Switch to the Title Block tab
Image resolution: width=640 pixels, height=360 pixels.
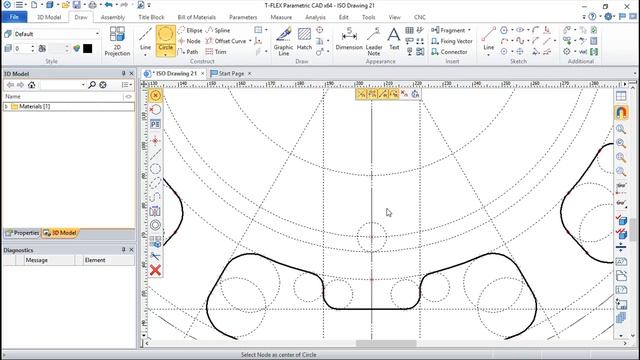[x=151, y=17]
